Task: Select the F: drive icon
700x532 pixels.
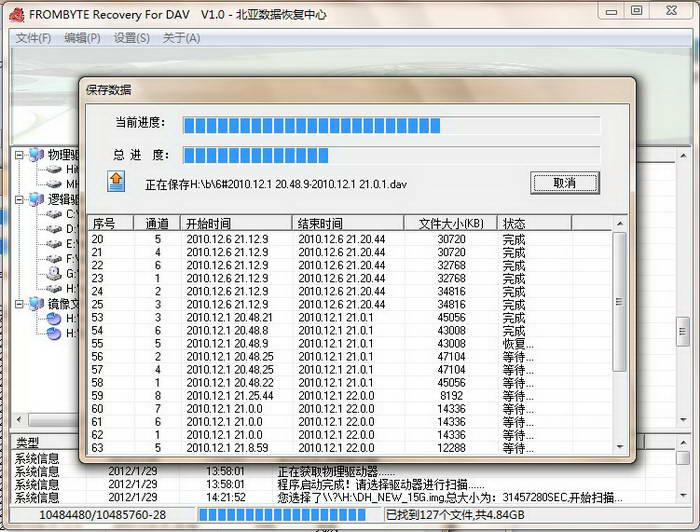Action: 54,259
